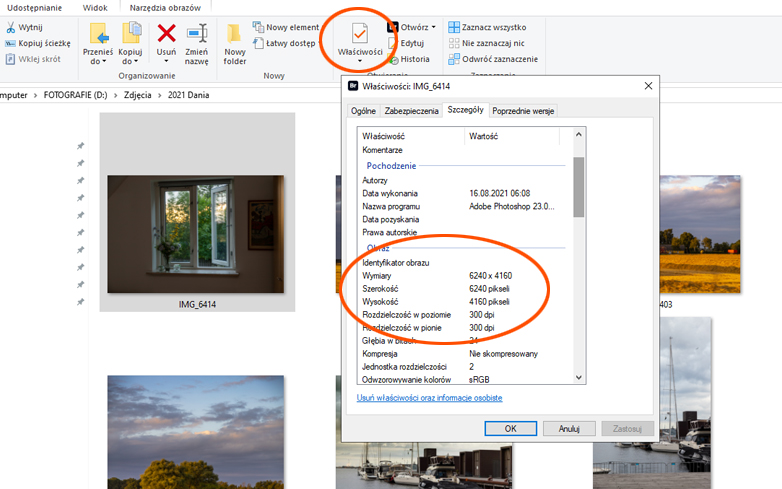Click the Wytnij (cut) scissors icon
782x489 pixels.
(x=10, y=28)
